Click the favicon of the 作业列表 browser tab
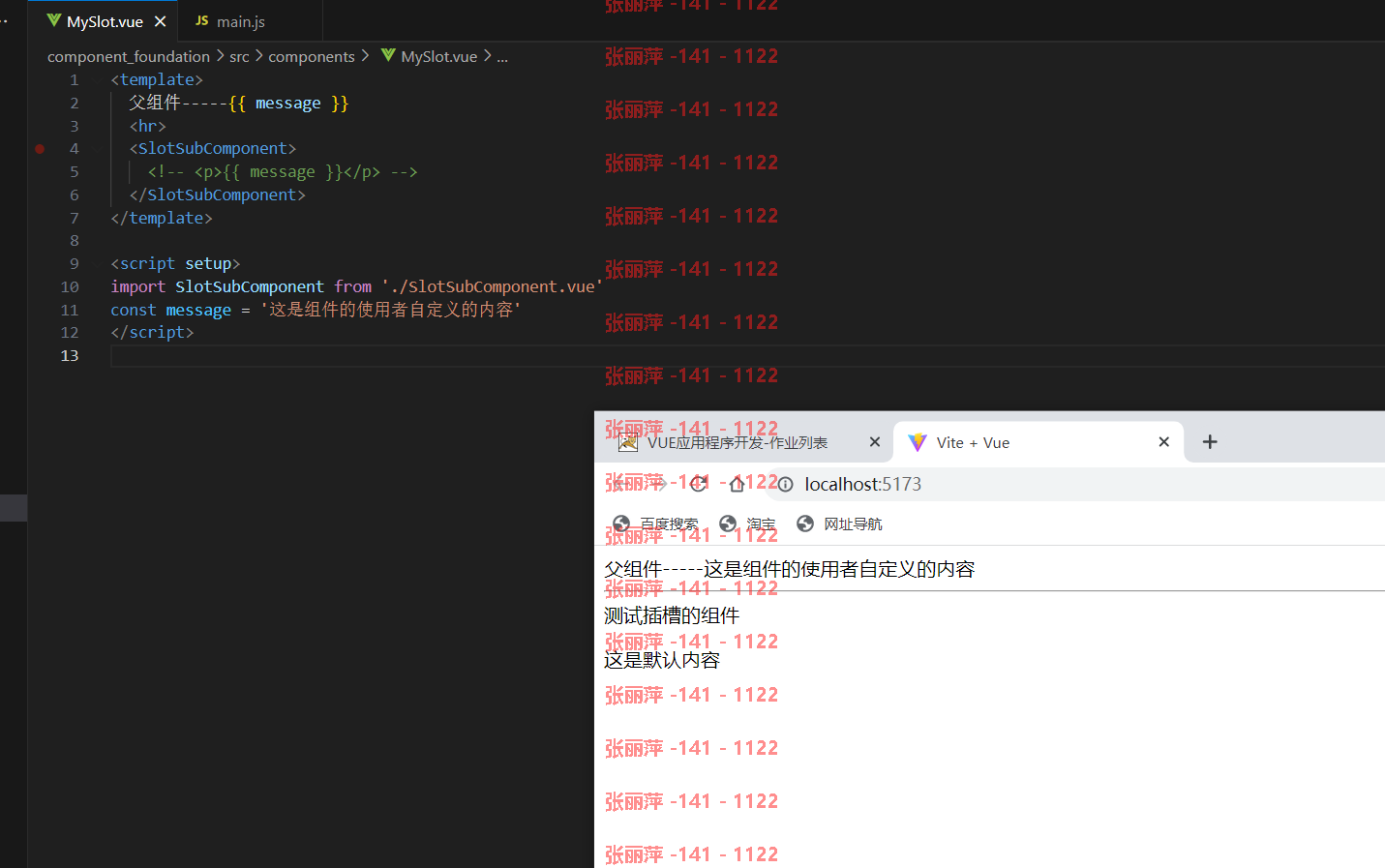The width and height of the screenshot is (1385, 868). pos(628,442)
